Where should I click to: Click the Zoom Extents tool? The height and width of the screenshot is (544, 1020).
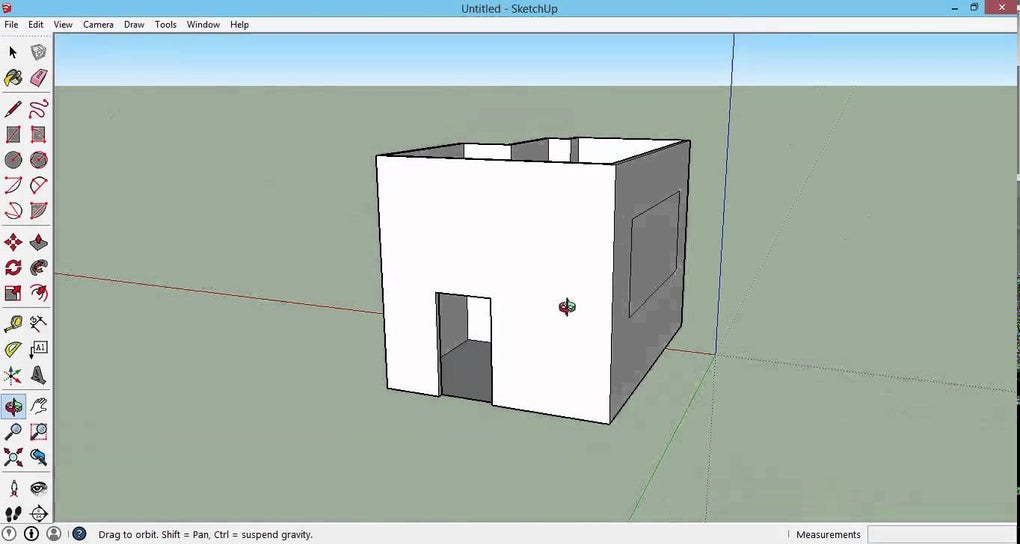coord(13,457)
